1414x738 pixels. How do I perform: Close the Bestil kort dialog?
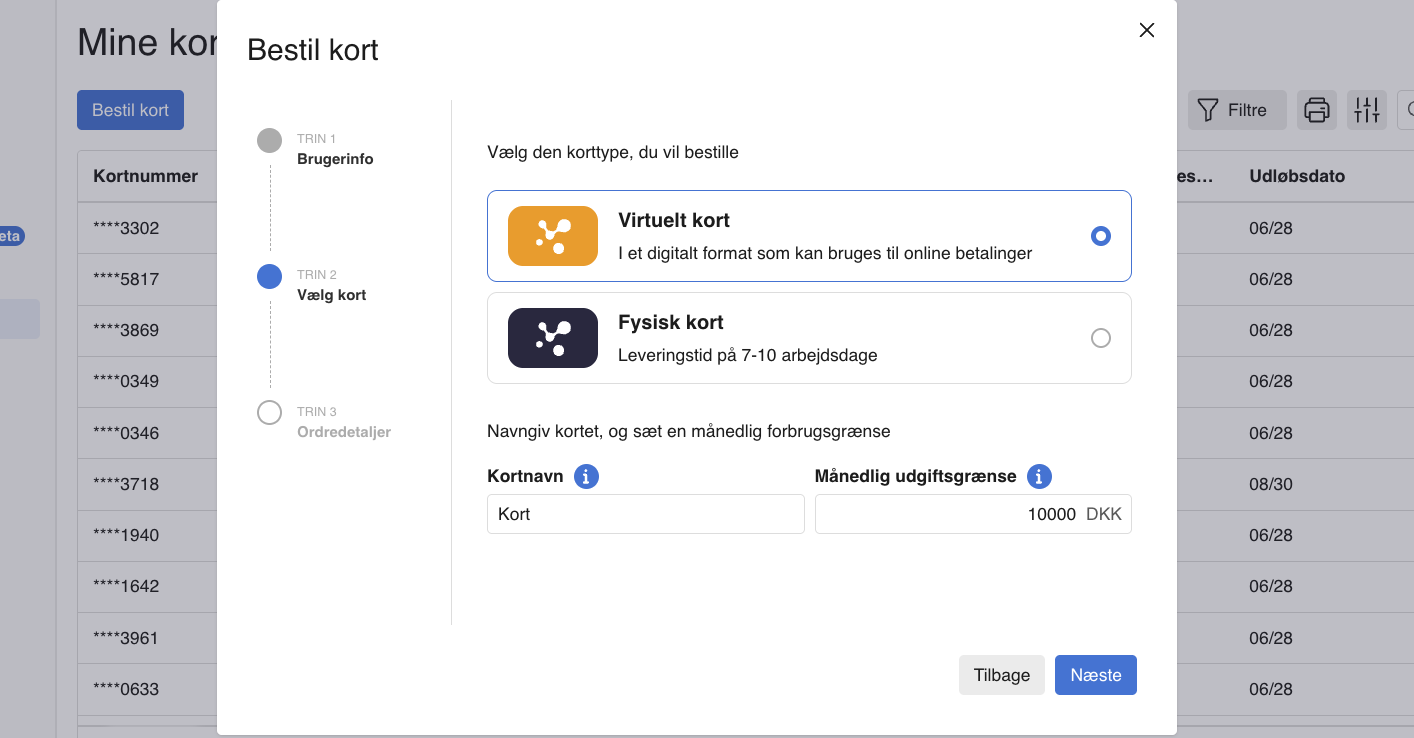click(x=1146, y=30)
